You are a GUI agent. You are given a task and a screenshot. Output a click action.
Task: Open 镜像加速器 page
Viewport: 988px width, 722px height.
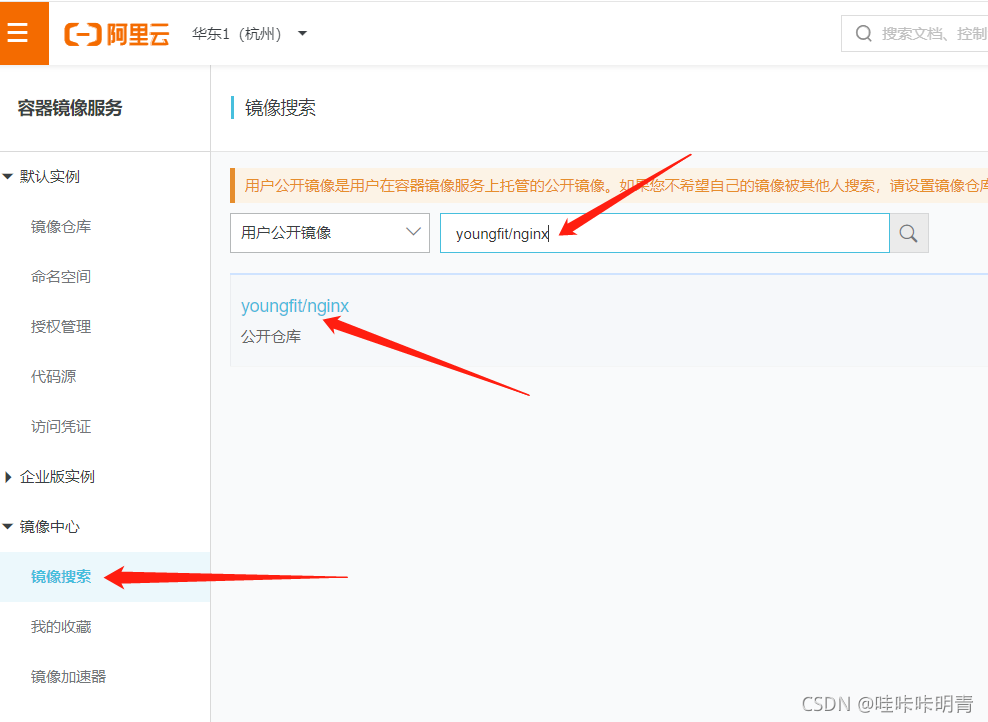[67, 676]
